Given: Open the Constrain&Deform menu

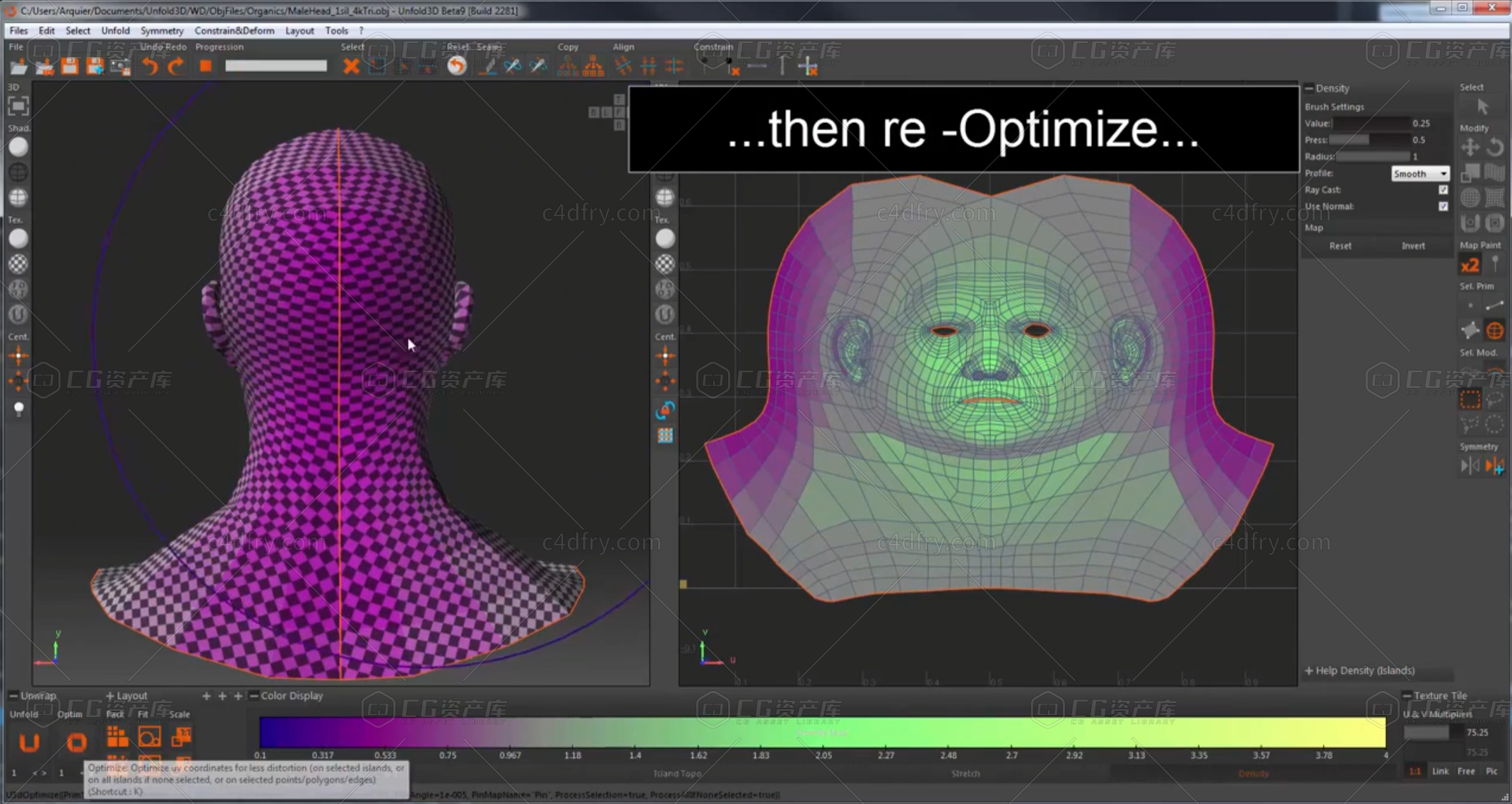Looking at the screenshot, I should click(x=234, y=30).
